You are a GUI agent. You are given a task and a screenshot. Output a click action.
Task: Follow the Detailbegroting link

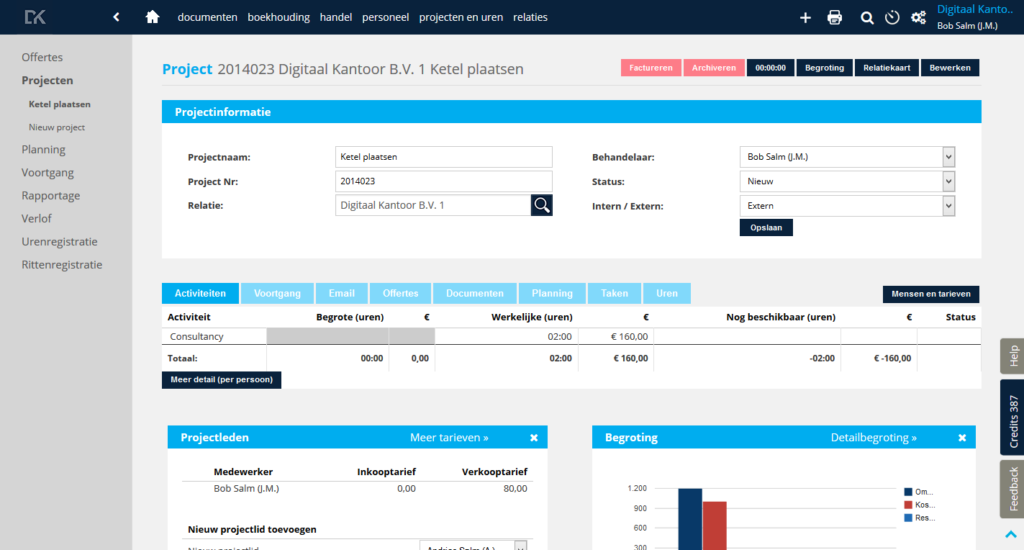pyautogui.click(x=874, y=438)
